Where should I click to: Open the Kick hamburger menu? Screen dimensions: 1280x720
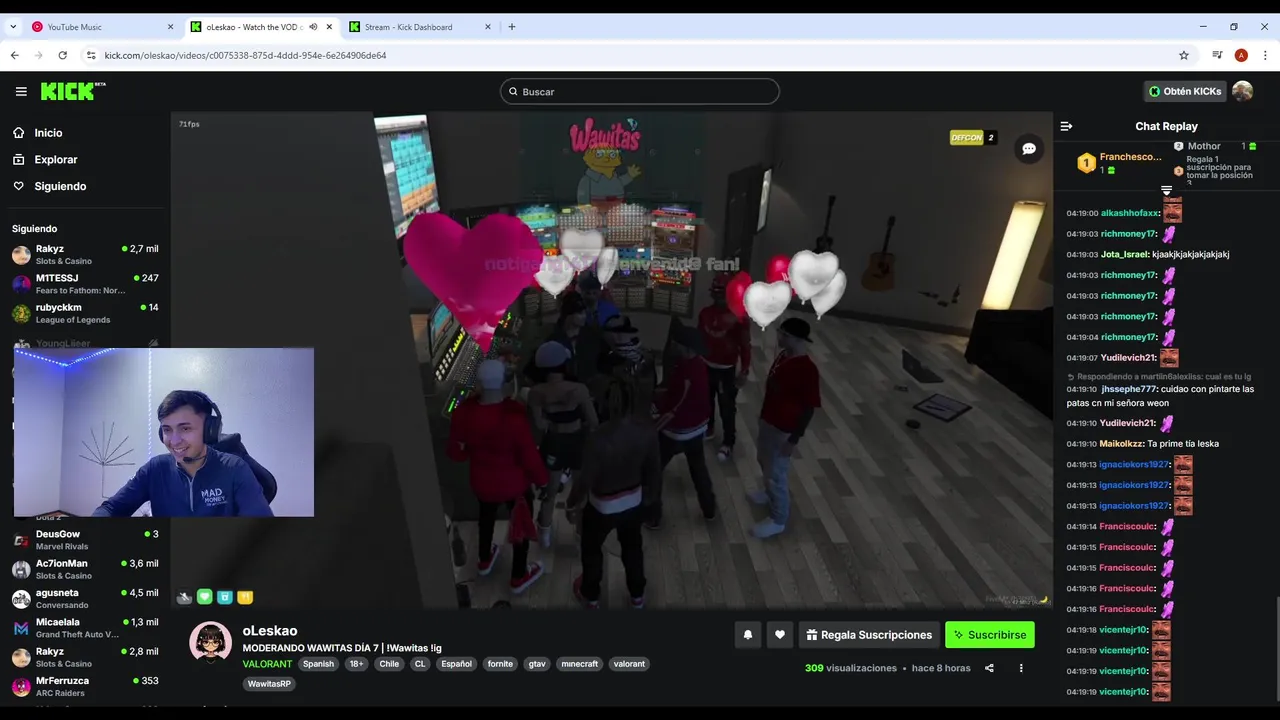[21, 91]
